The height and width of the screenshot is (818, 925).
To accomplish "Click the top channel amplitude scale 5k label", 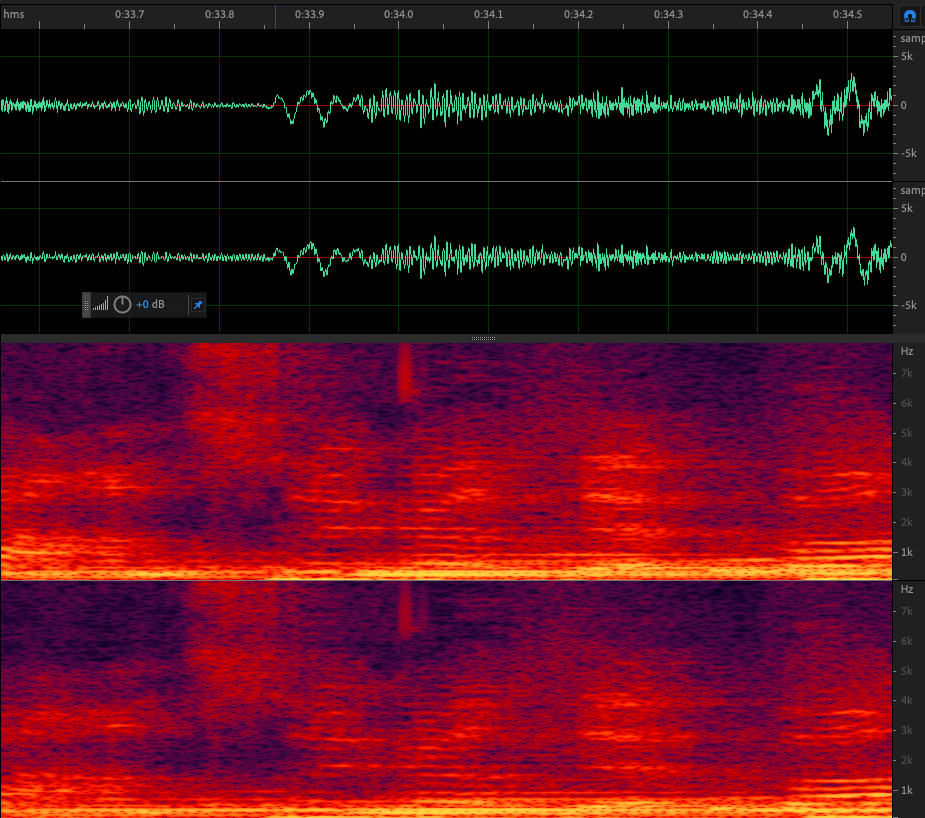I will 907,57.
